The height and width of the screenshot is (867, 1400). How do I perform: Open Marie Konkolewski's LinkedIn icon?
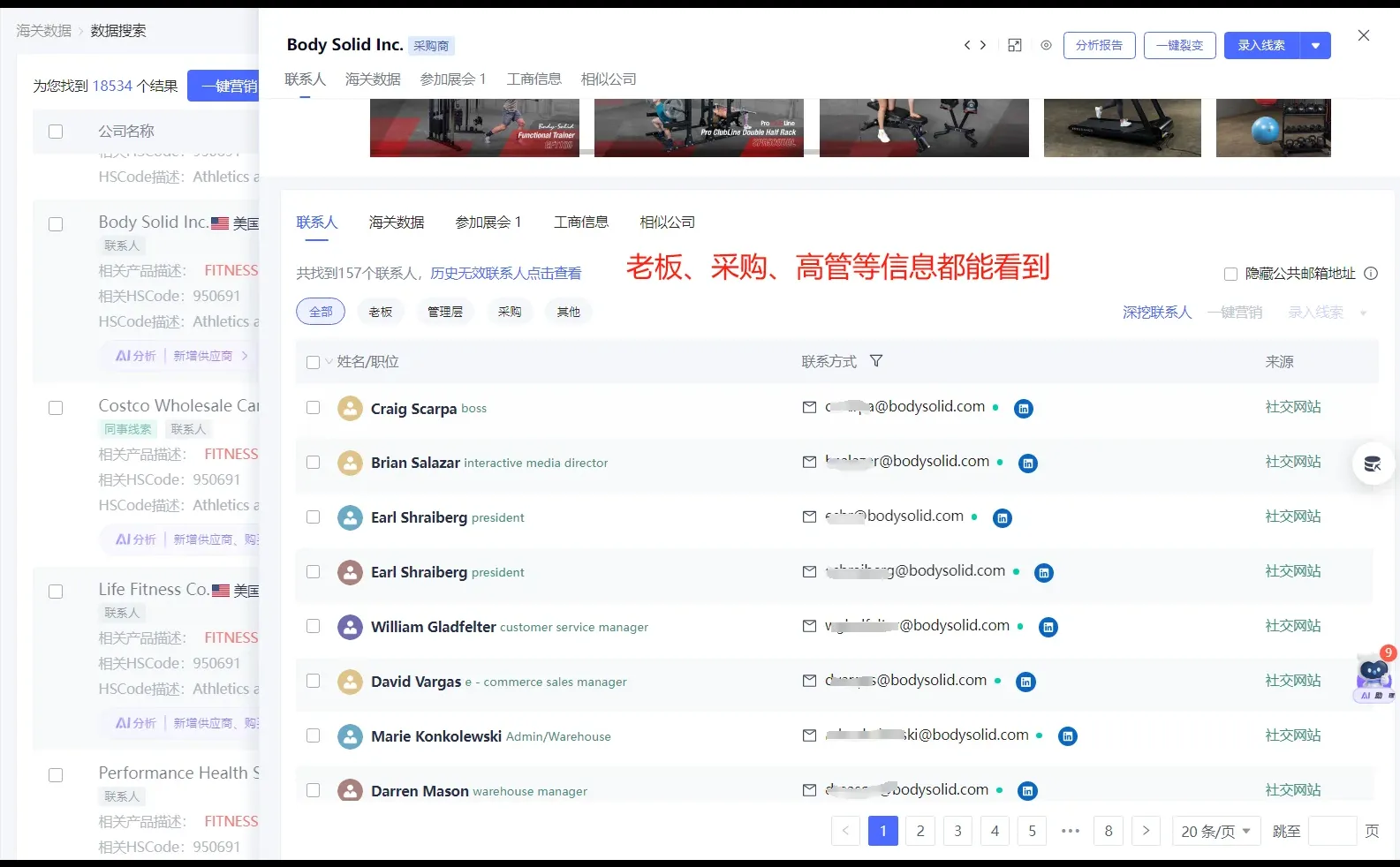(x=1068, y=736)
